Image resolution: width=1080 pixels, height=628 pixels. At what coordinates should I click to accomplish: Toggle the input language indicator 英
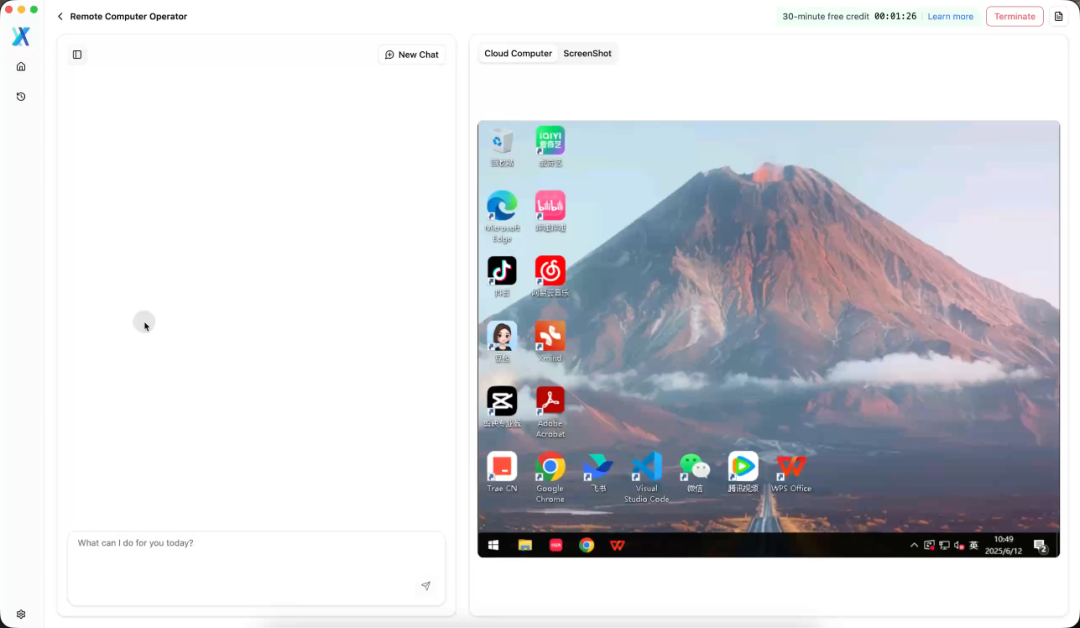click(x=973, y=545)
